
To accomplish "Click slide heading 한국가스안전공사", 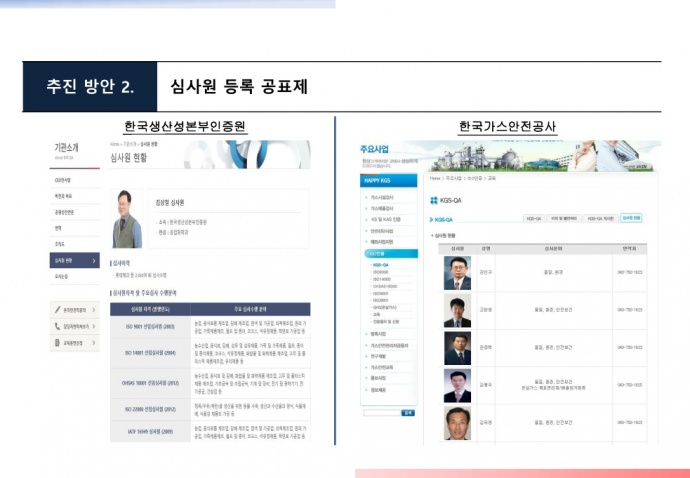I will [507, 127].
